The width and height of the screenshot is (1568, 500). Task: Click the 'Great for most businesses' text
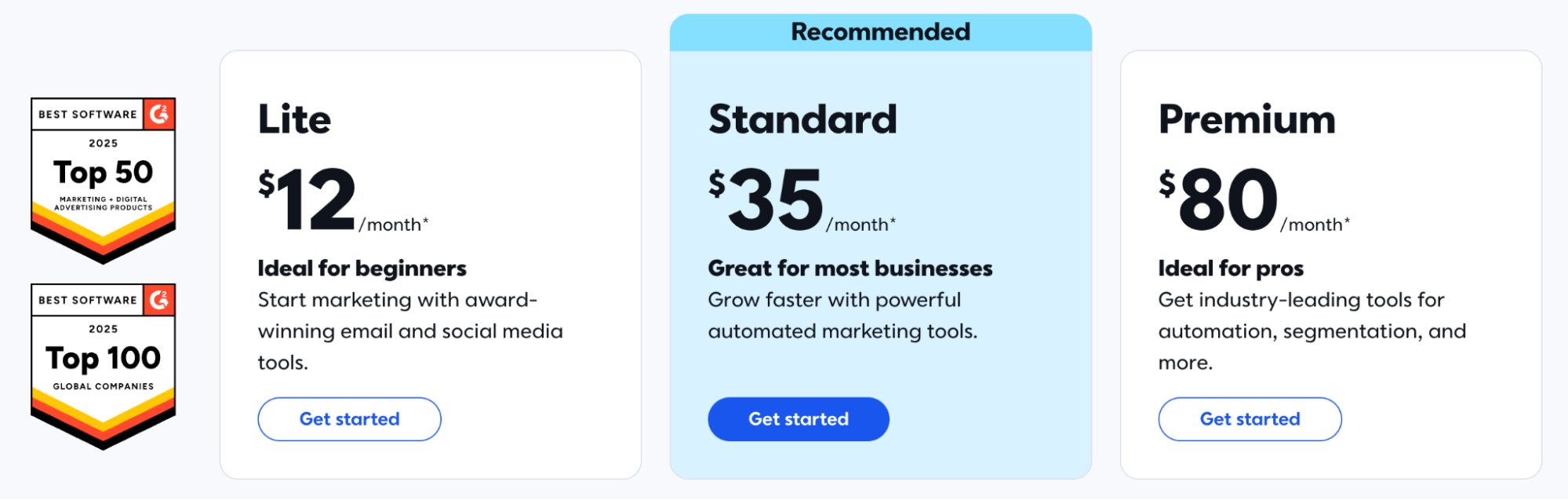click(850, 268)
